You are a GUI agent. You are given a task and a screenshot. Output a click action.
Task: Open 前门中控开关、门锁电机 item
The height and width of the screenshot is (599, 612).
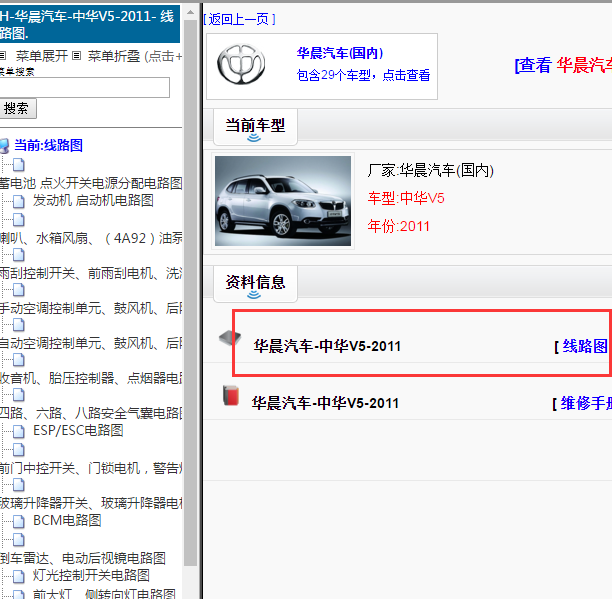click(x=91, y=468)
